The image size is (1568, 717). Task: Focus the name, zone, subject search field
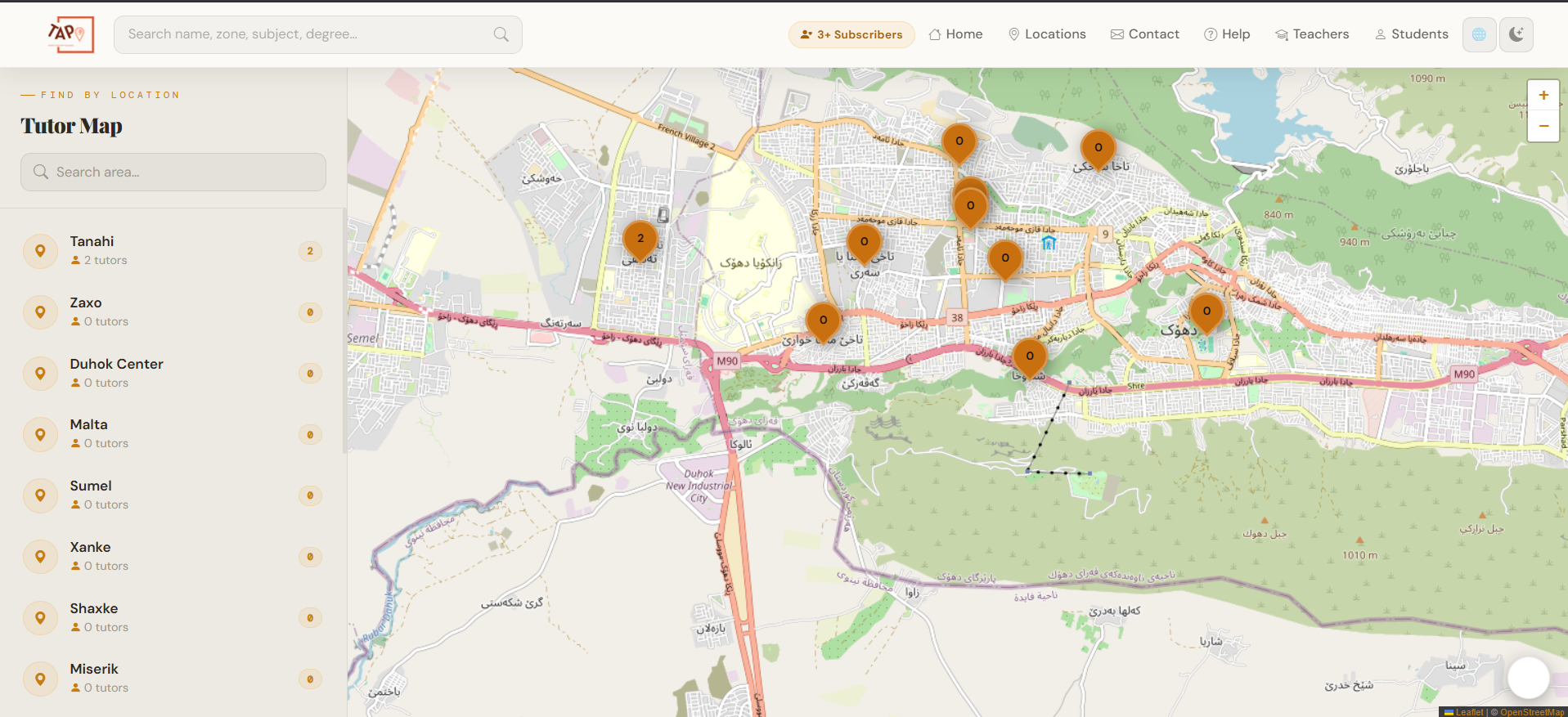(317, 34)
